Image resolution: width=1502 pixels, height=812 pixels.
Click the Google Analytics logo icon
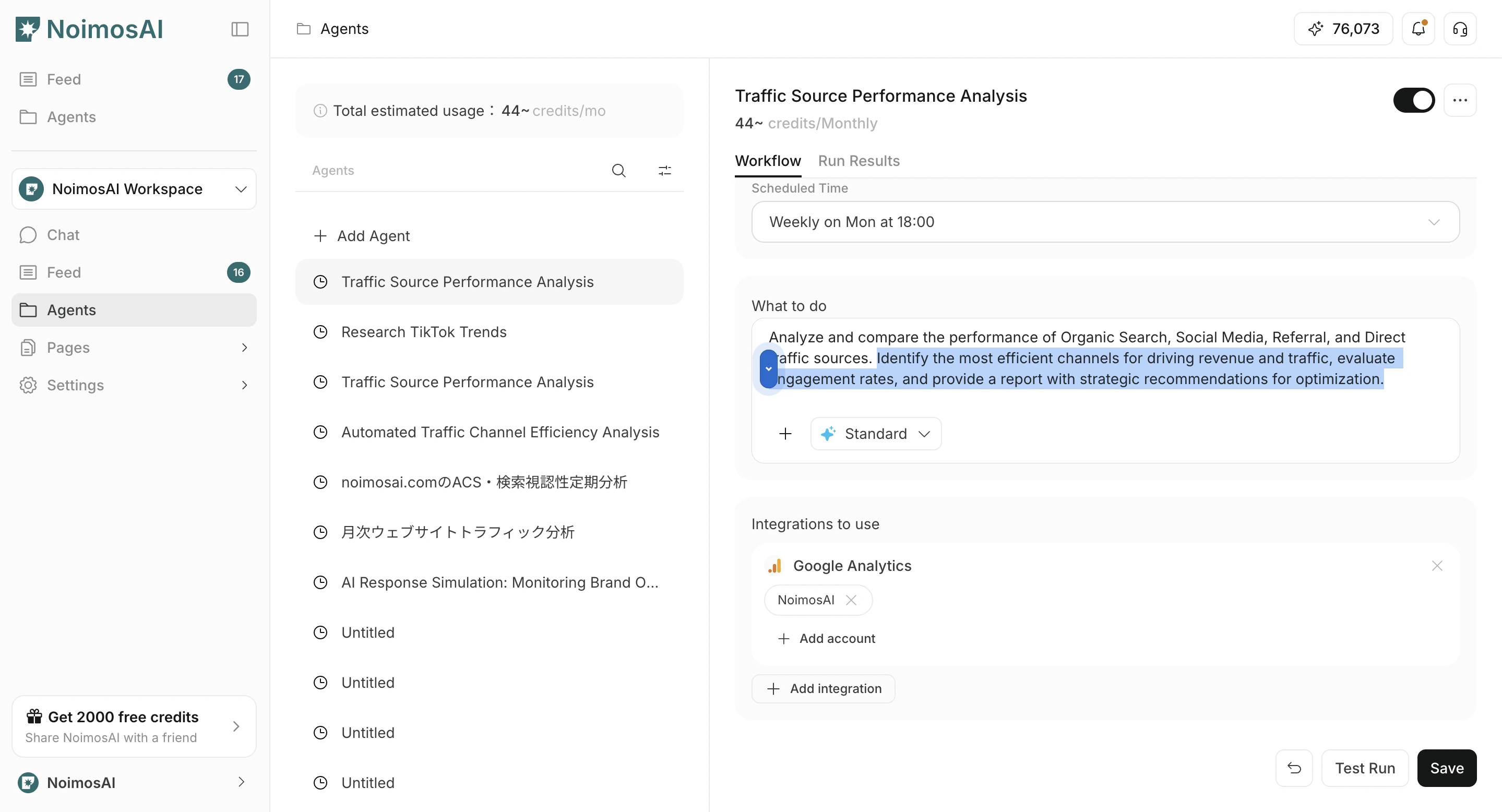click(774, 566)
